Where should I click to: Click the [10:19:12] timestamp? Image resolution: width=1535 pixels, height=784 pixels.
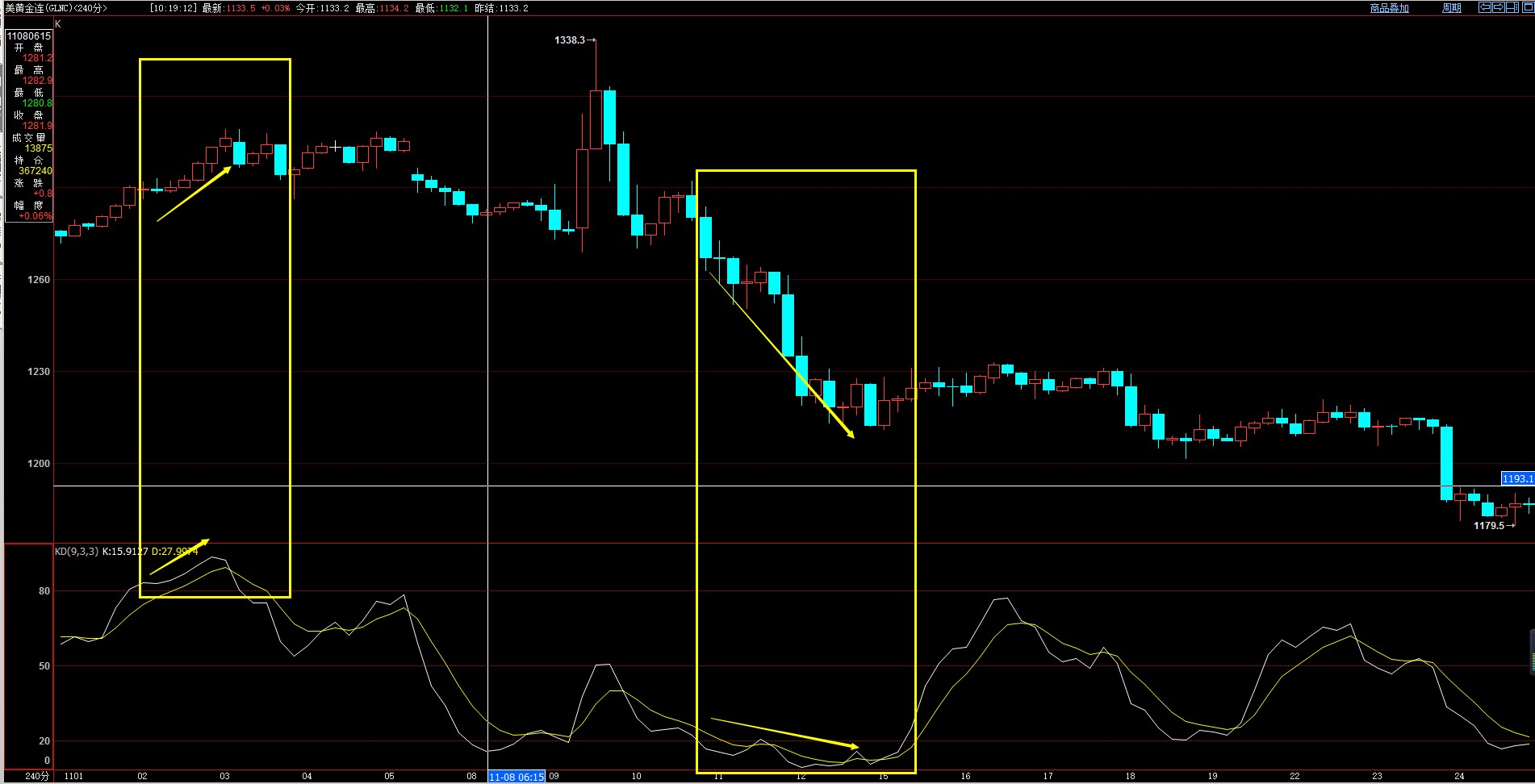pyautogui.click(x=174, y=8)
